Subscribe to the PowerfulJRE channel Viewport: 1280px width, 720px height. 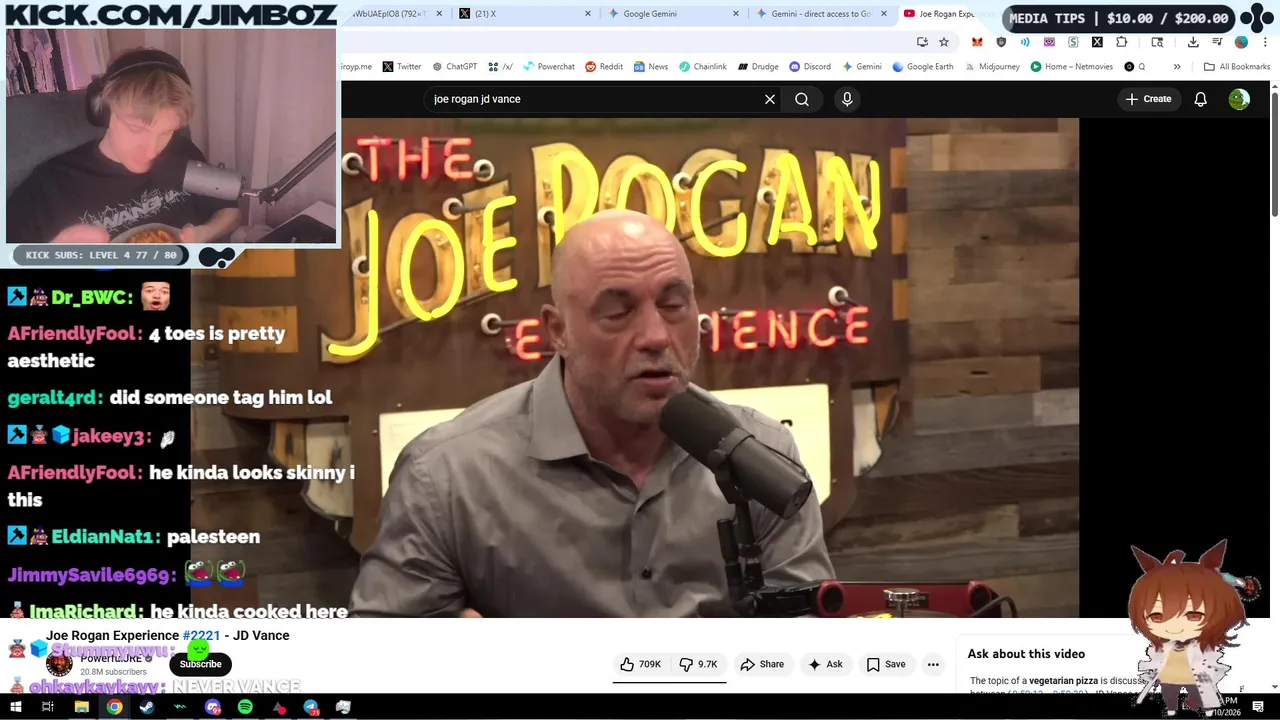(201, 664)
